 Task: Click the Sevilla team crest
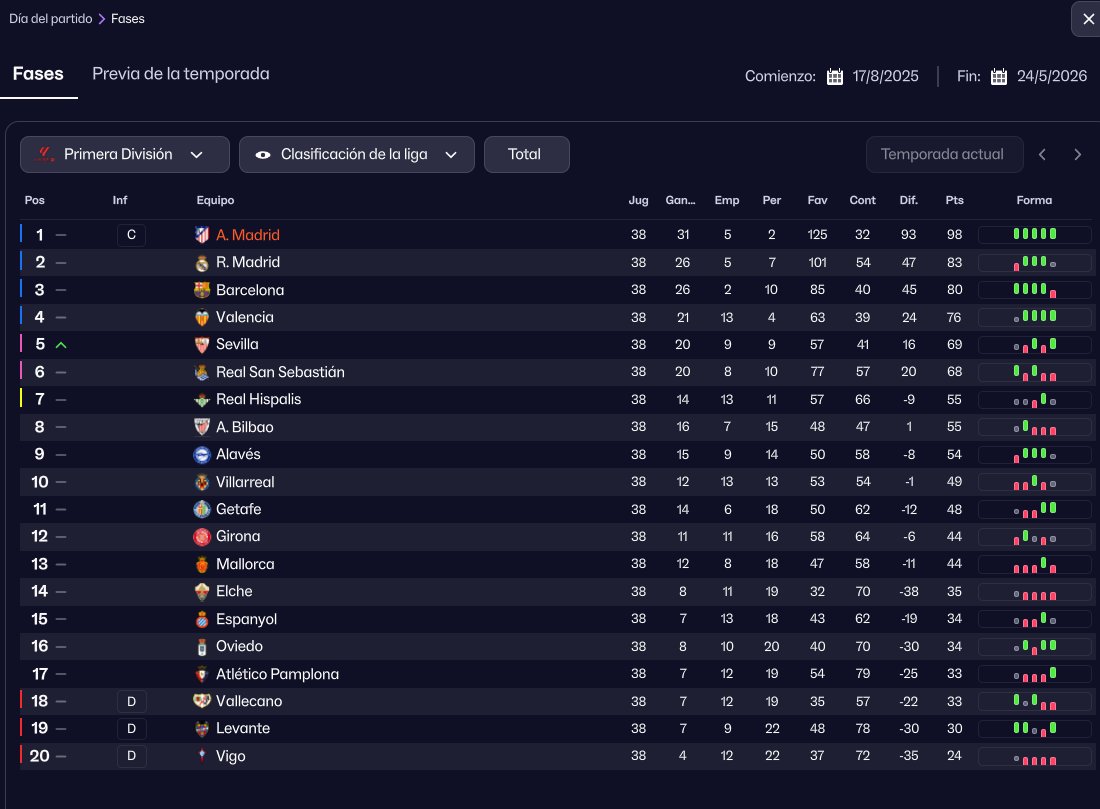pyautogui.click(x=202, y=344)
